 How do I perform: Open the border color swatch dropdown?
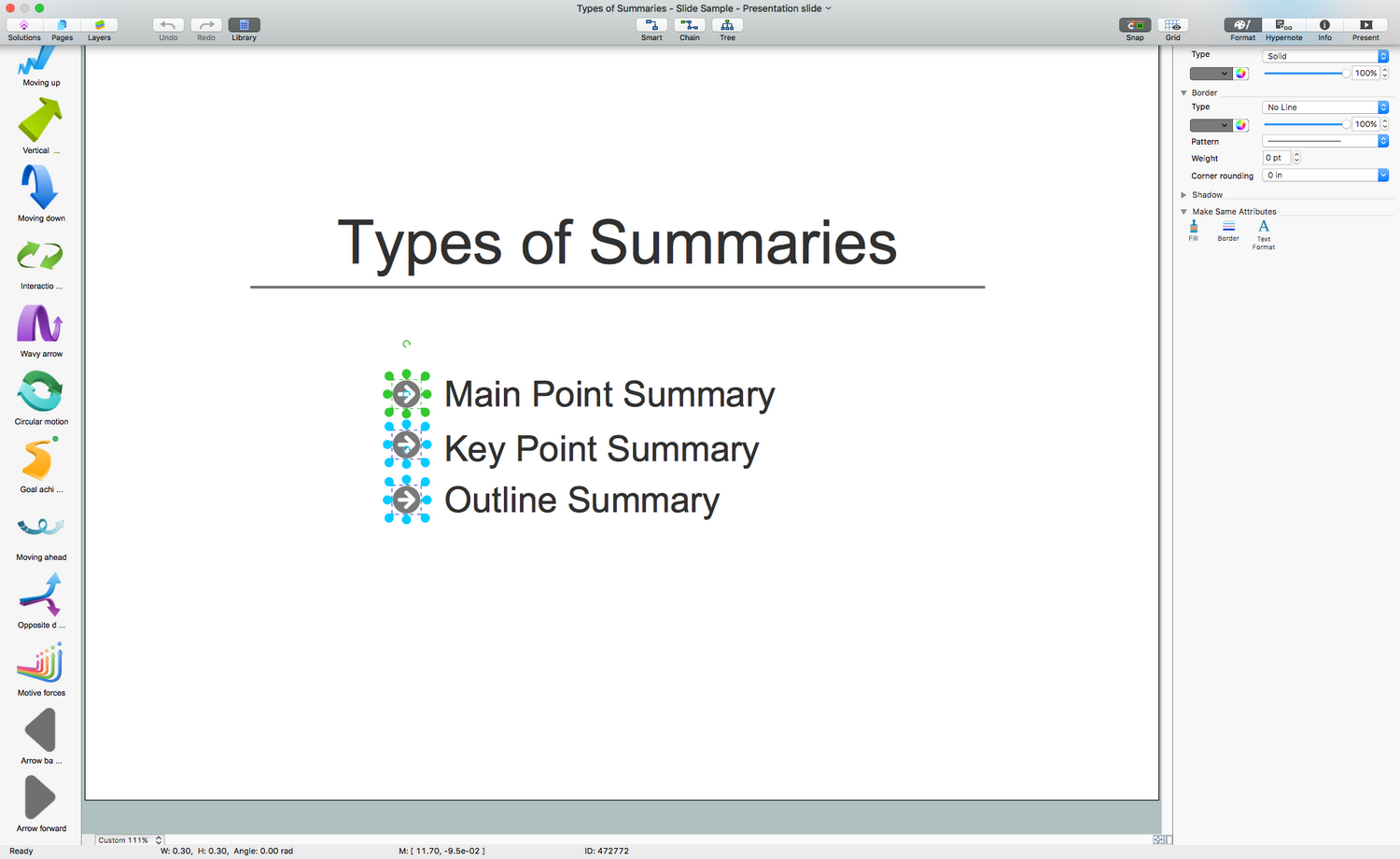click(x=1211, y=125)
